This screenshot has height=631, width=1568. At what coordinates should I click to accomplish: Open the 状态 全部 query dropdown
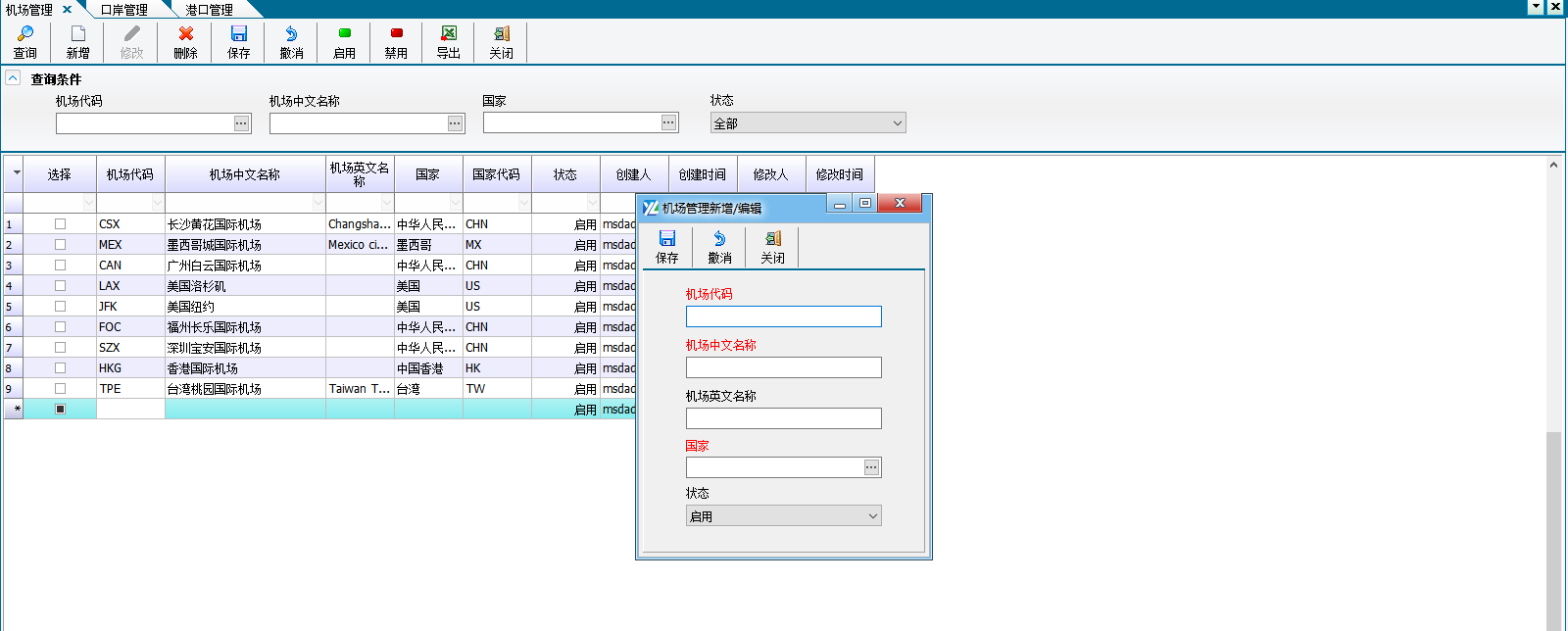[x=897, y=123]
